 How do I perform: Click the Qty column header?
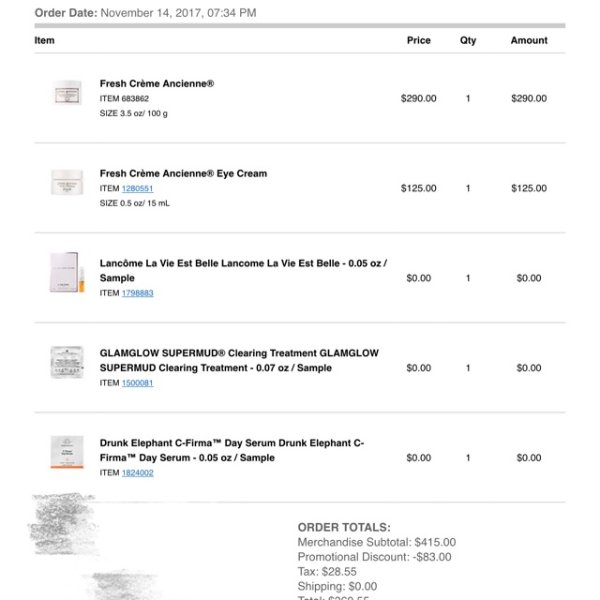[468, 41]
